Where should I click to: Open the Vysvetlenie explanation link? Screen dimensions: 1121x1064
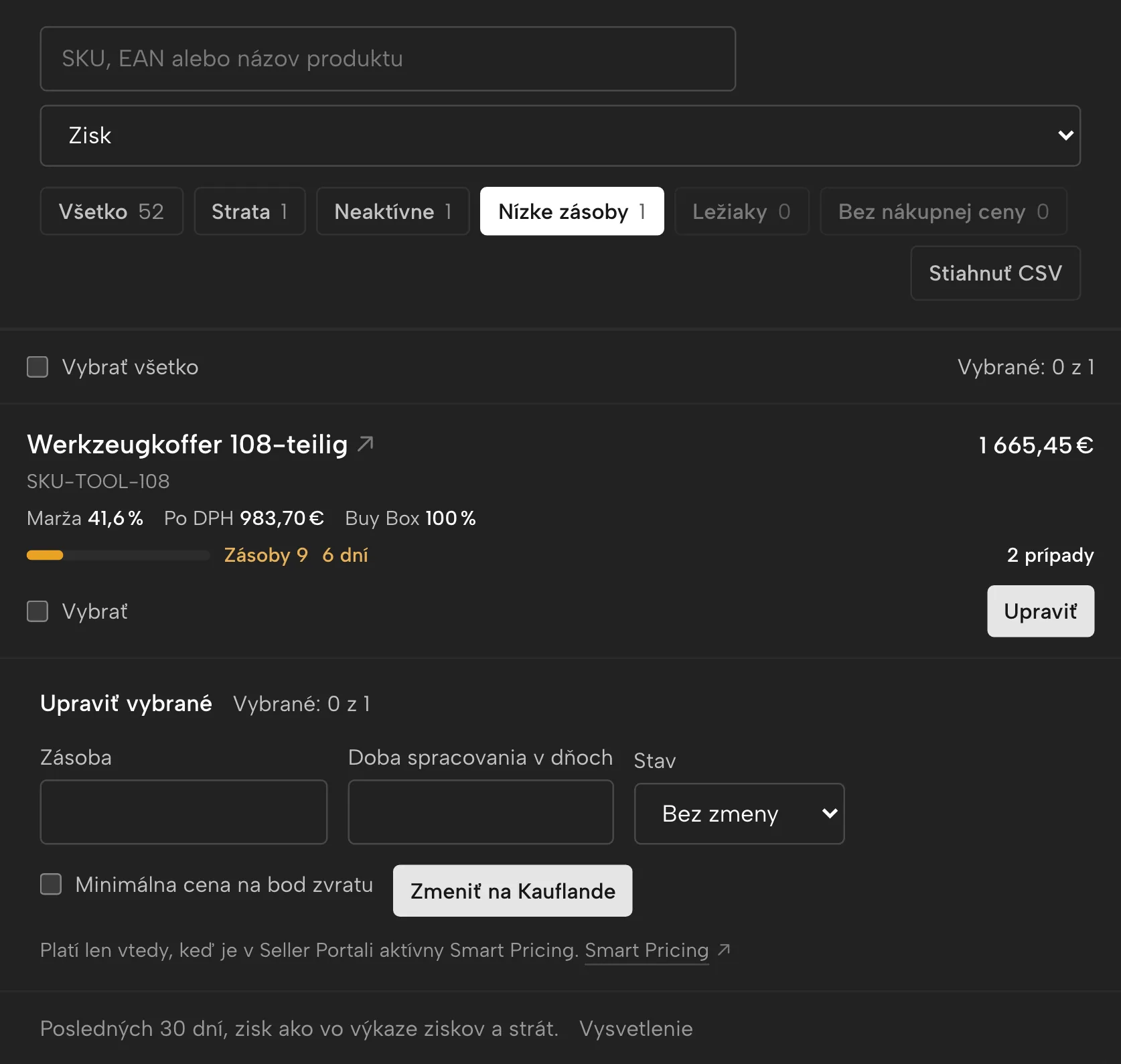[x=636, y=1029]
